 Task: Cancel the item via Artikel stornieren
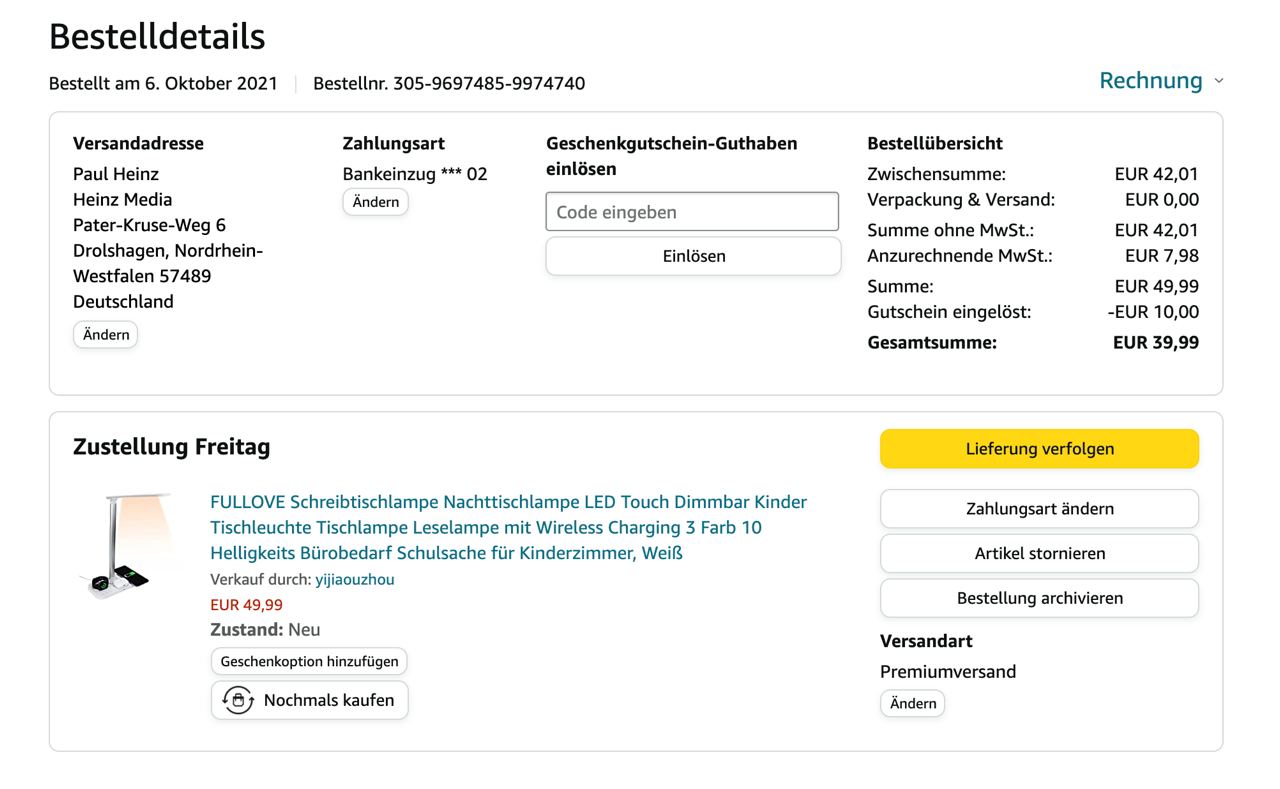click(1039, 554)
